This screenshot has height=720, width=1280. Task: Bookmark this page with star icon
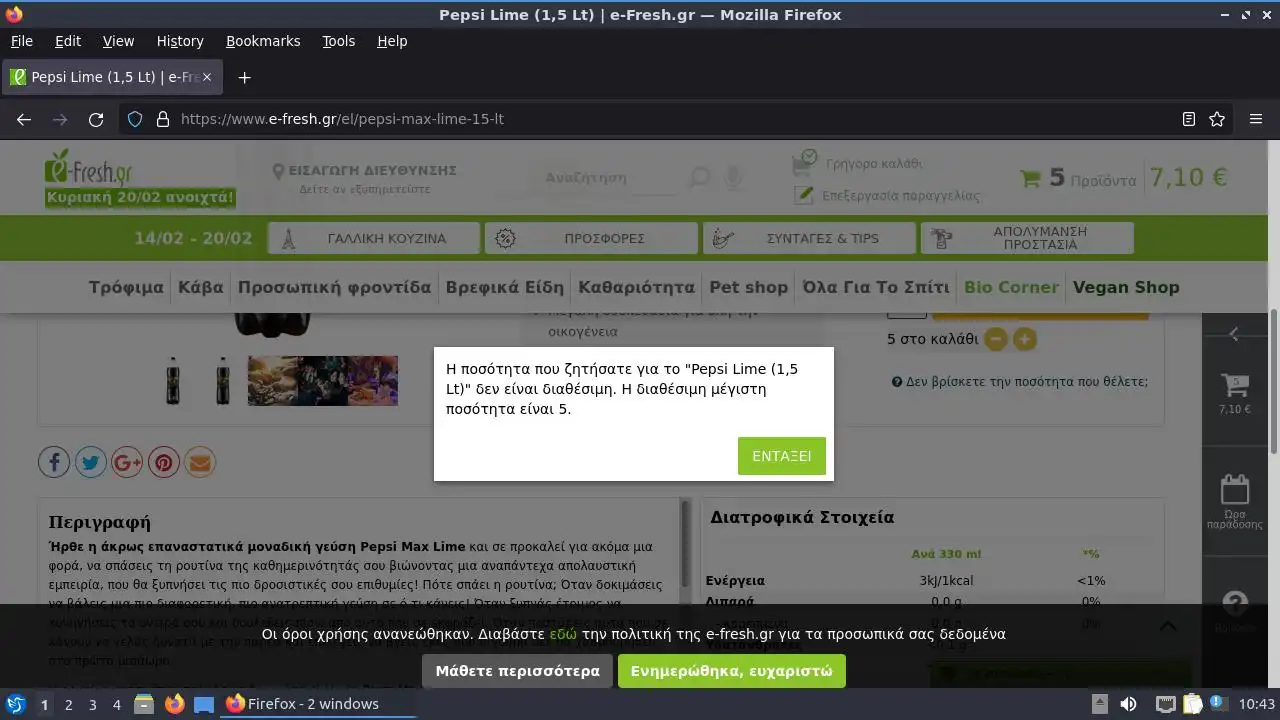(x=1217, y=119)
